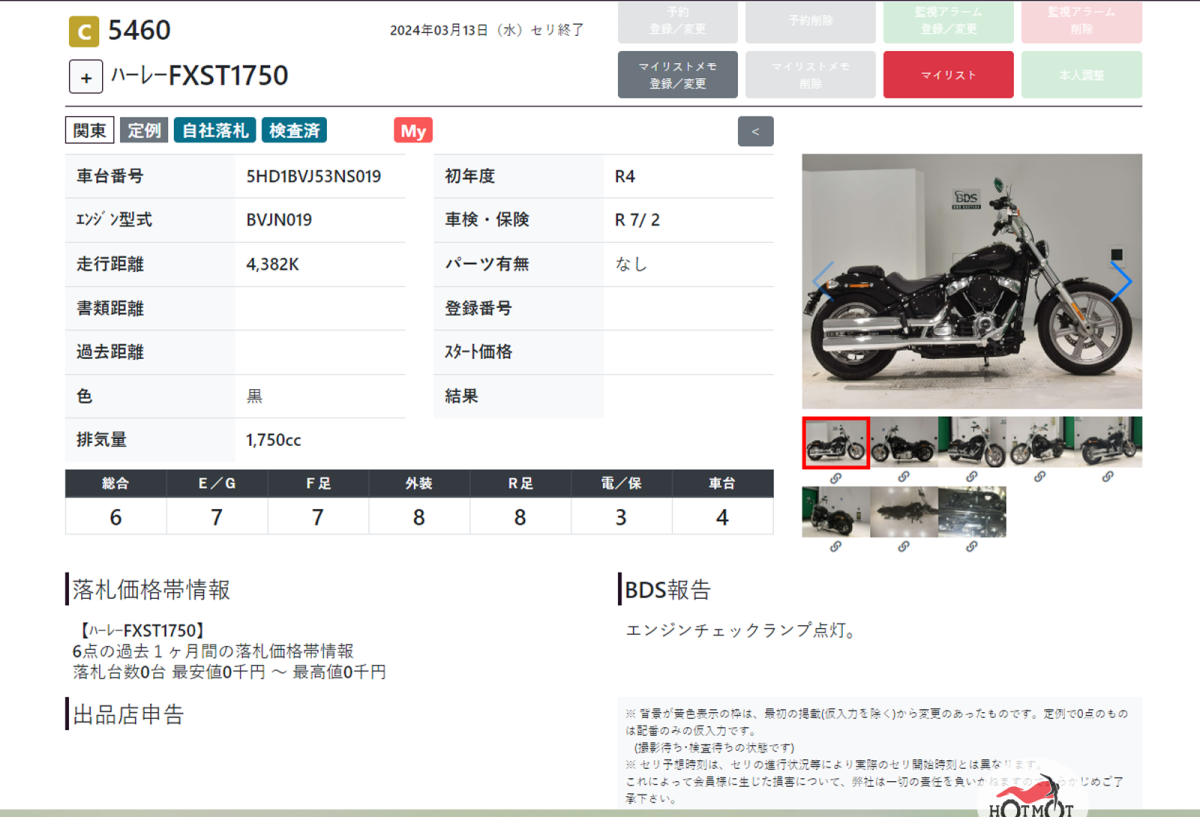Click 監視アラーム 登録／変更 button
This screenshot has width=1200, height=817.
(948, 21)
